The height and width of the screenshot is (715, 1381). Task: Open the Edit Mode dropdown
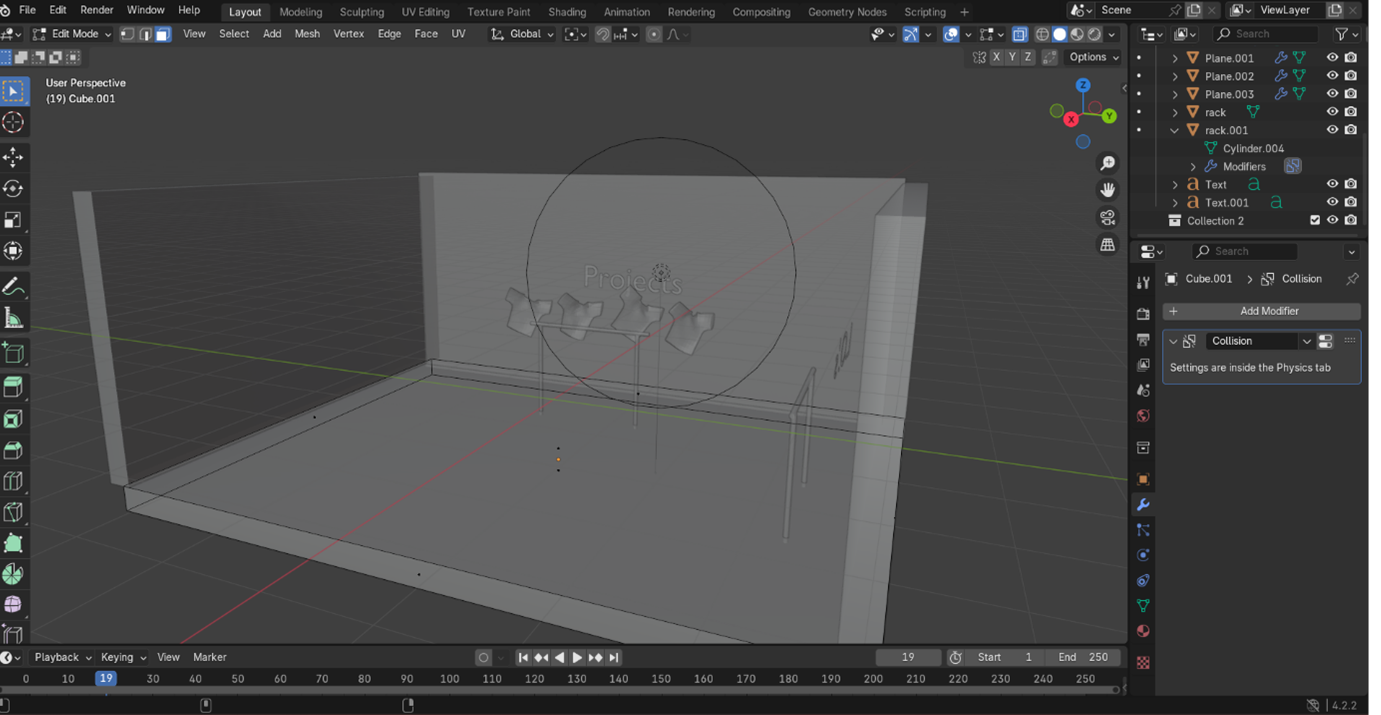tap(72, 34)
